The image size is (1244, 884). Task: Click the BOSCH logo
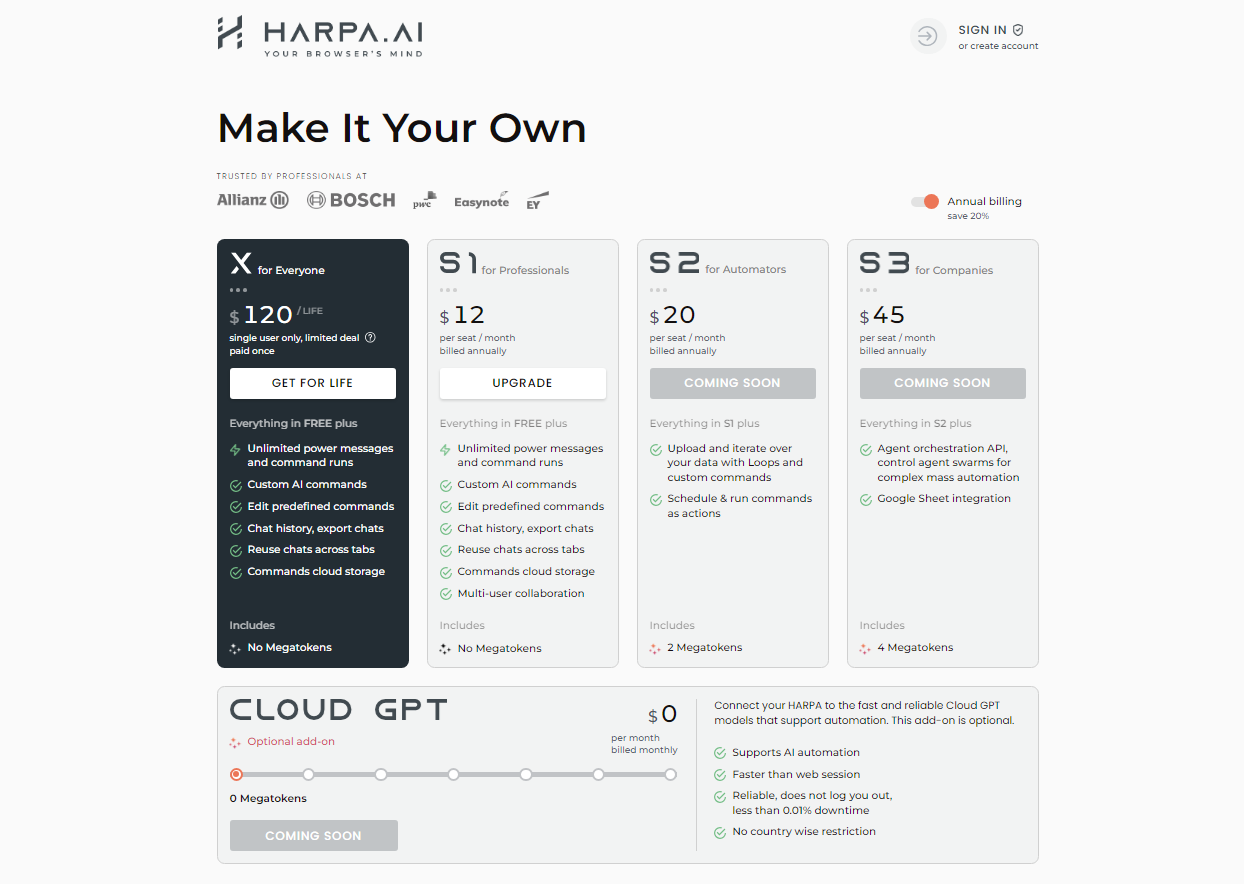[351, 200]
